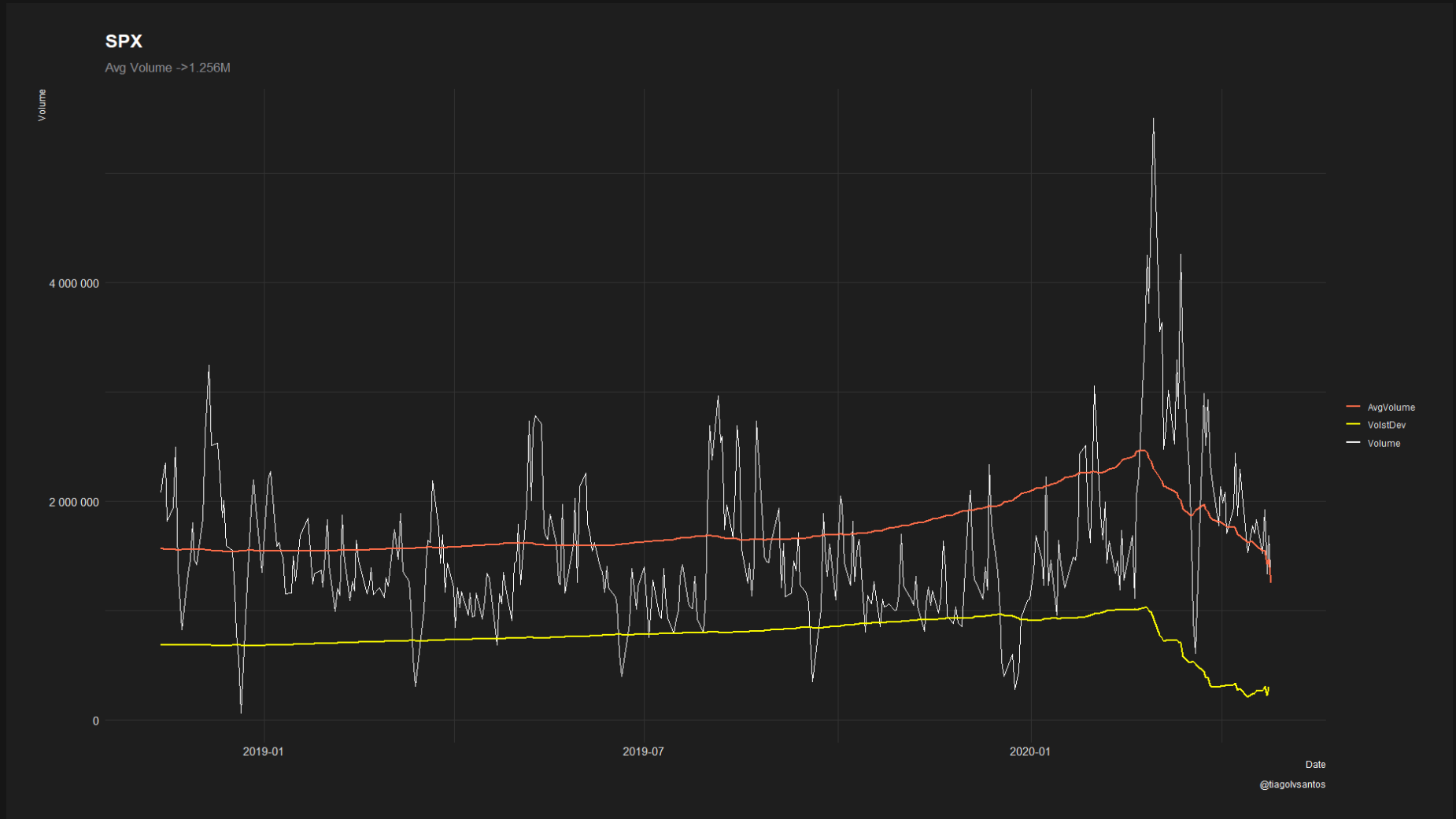Click the Date x-axis title
1456x819 pixels.
coord(1315,765)
